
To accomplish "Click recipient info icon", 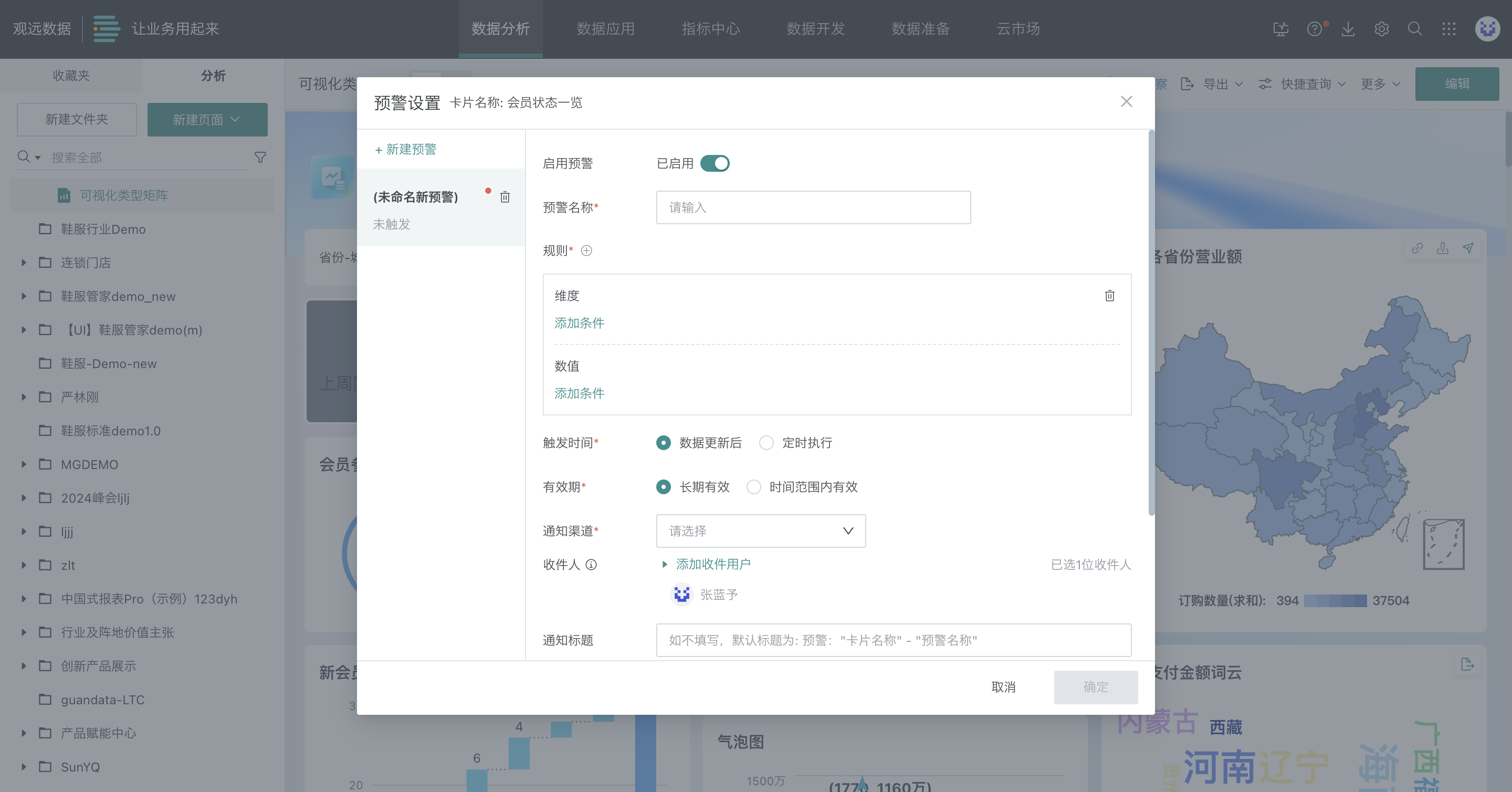I will [x=591, y=564].
